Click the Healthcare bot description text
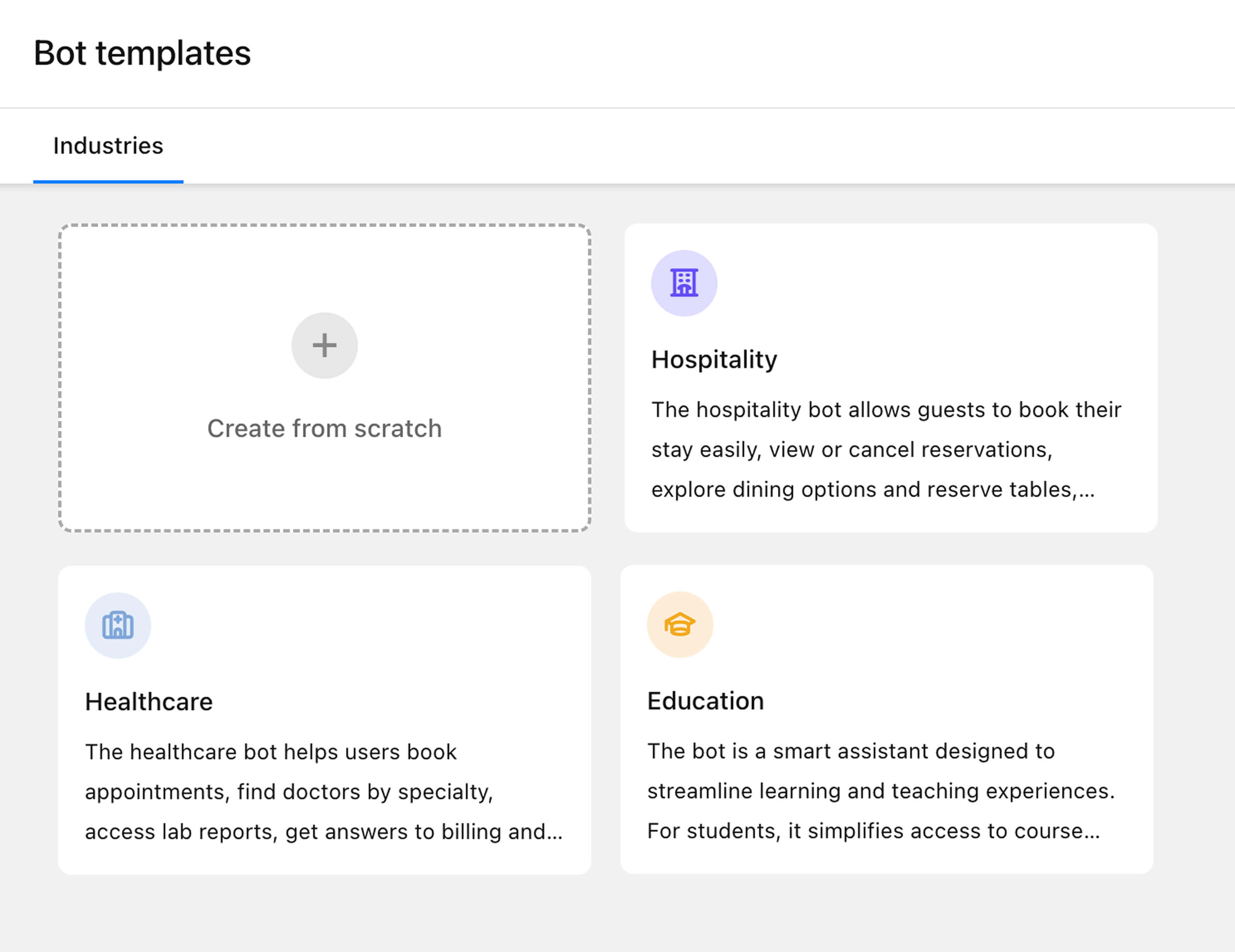The width and height of the screenshot is (1235, 952). pyautogui.click(x=270, y=752)
